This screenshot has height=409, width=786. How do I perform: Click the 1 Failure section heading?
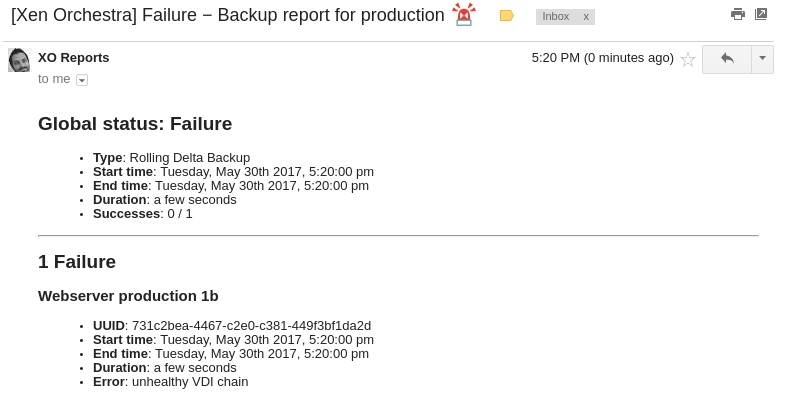(77, 262)
